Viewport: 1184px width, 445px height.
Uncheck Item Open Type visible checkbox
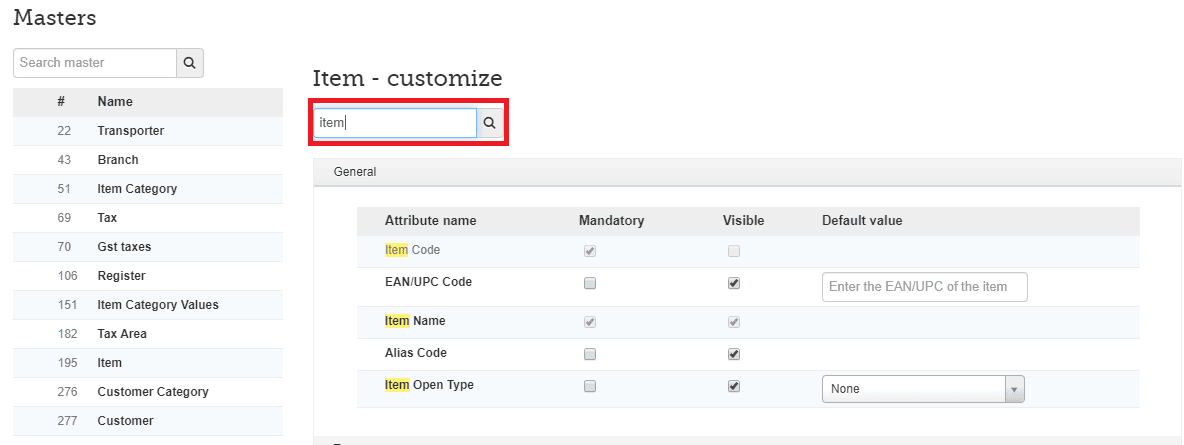(x=734, y=386)
